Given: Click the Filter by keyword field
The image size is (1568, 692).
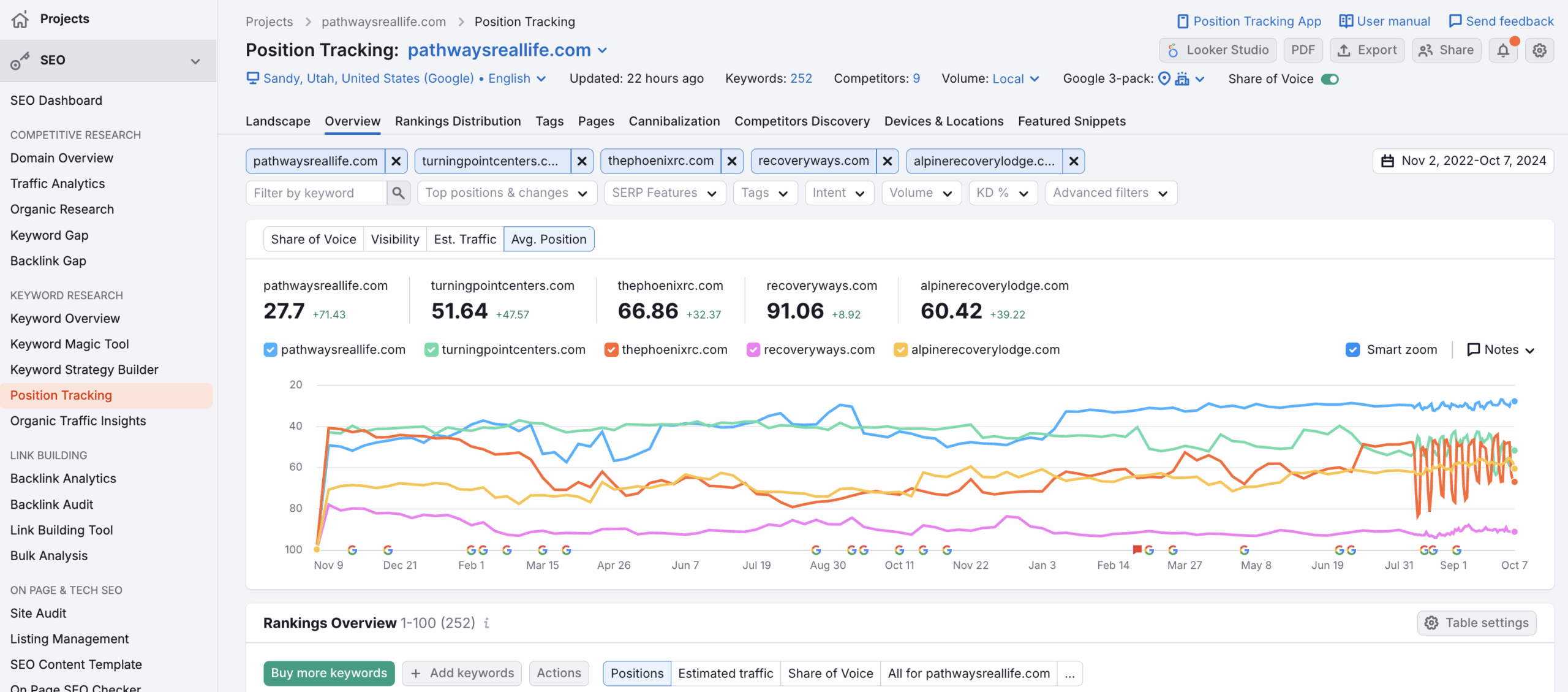Looking at the screenshot, I should coord(316,193).
